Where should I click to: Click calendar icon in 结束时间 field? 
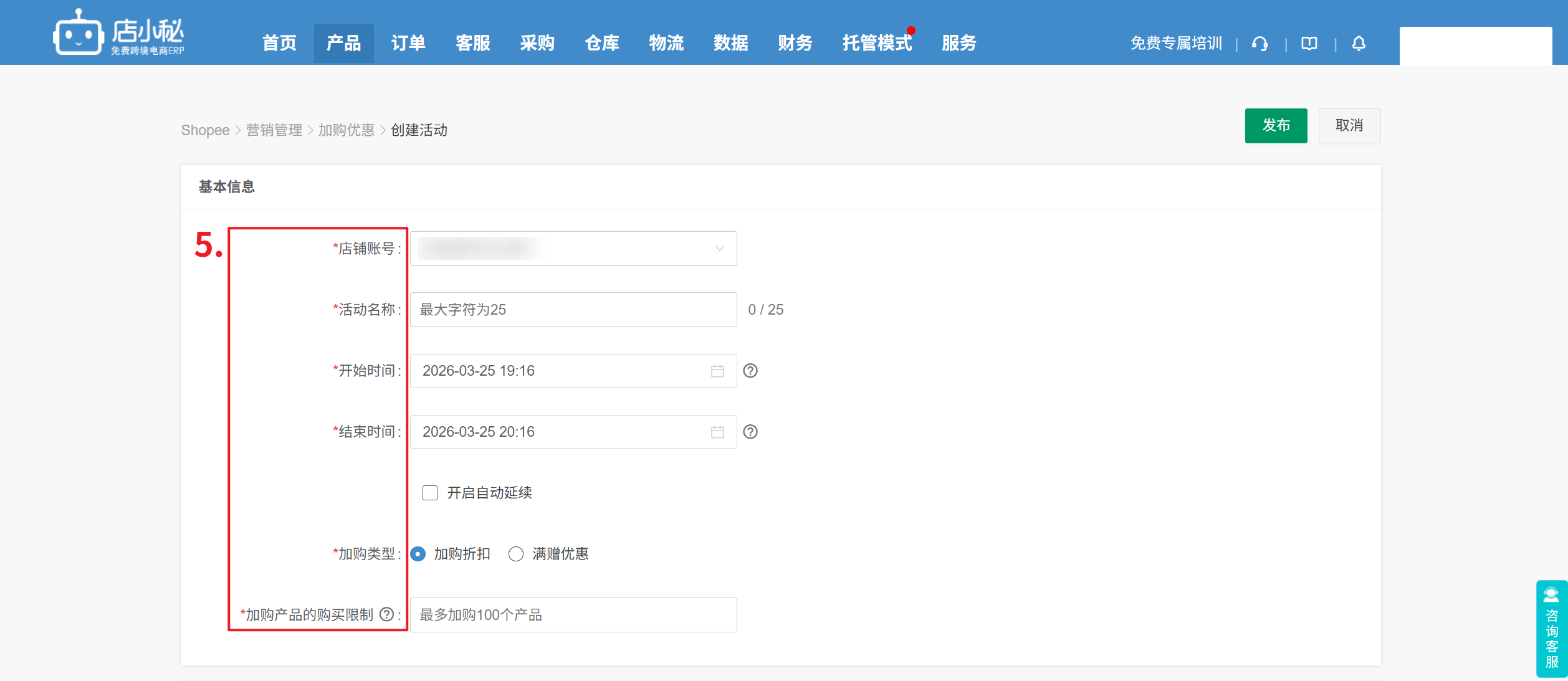tap(717, 432)
